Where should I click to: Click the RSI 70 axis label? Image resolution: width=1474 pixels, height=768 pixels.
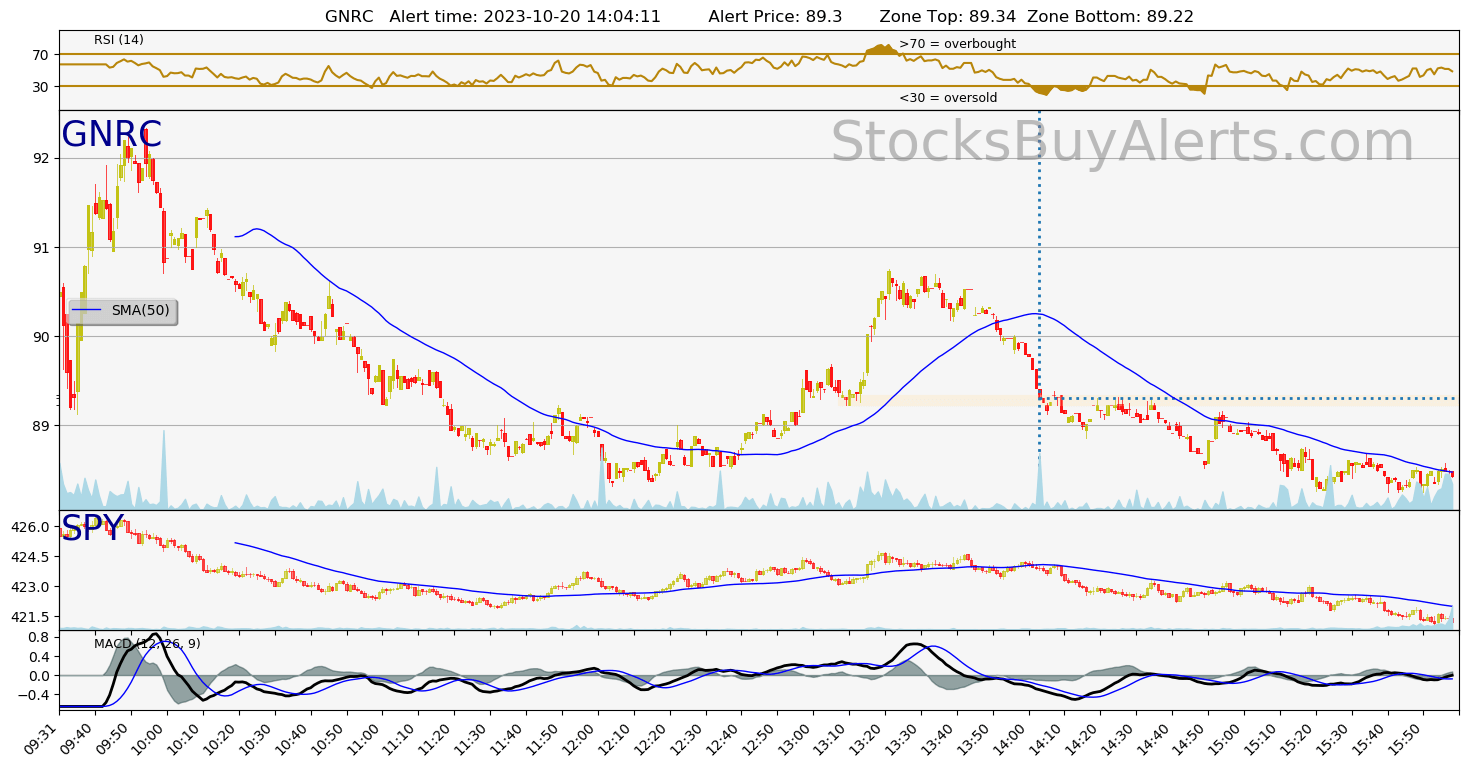click(x=42, y=54)
